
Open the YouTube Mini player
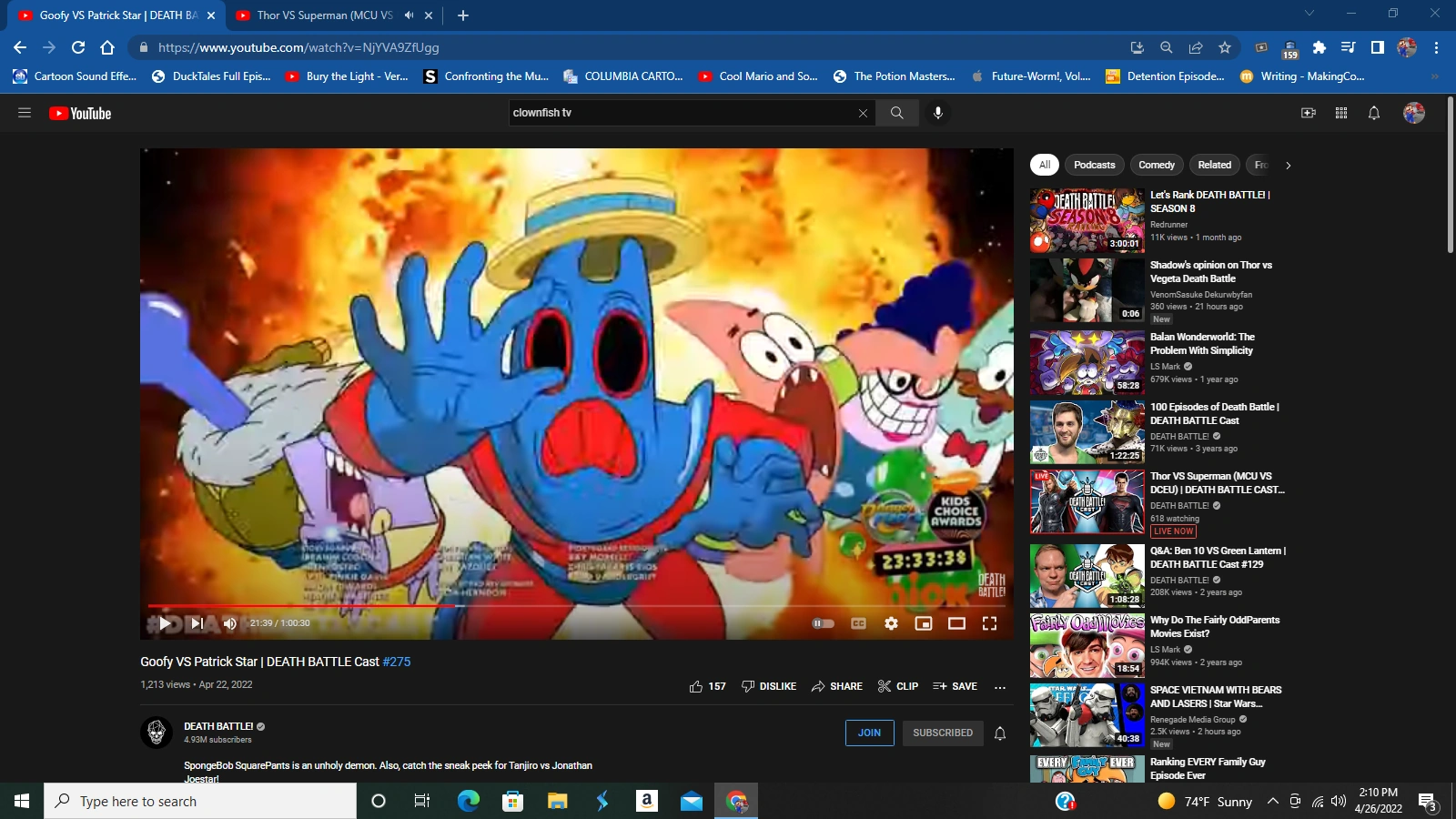click(x=924, y=623)
